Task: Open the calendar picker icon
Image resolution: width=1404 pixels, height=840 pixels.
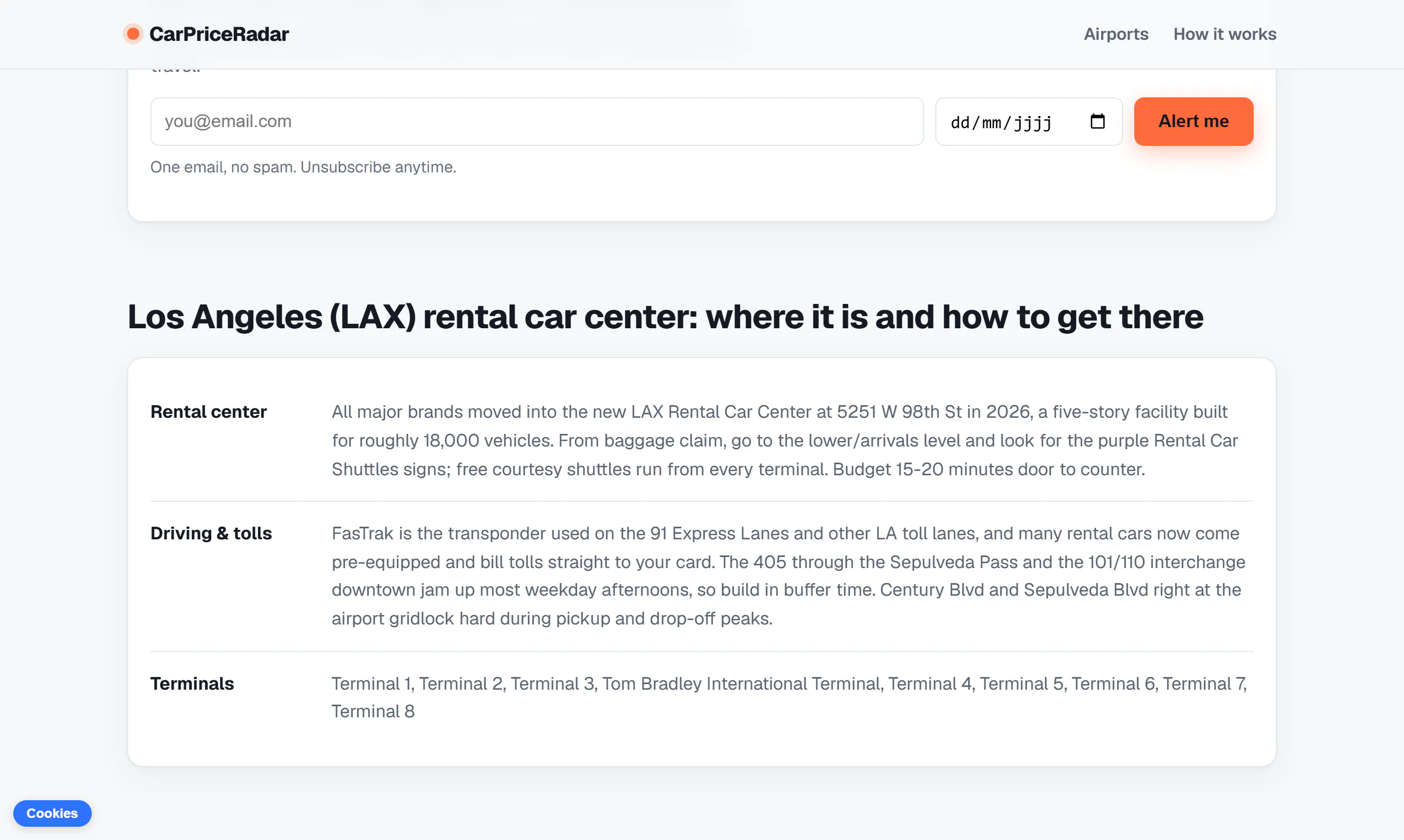Action: (1097, 121)
